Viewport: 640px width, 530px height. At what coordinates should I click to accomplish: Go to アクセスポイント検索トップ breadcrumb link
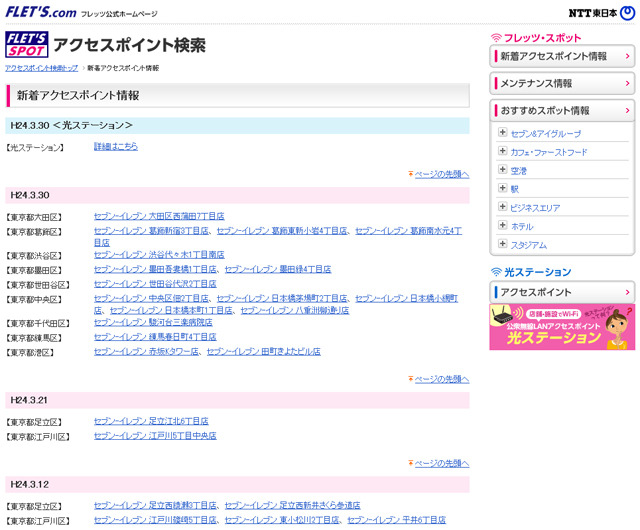[41, 68]
